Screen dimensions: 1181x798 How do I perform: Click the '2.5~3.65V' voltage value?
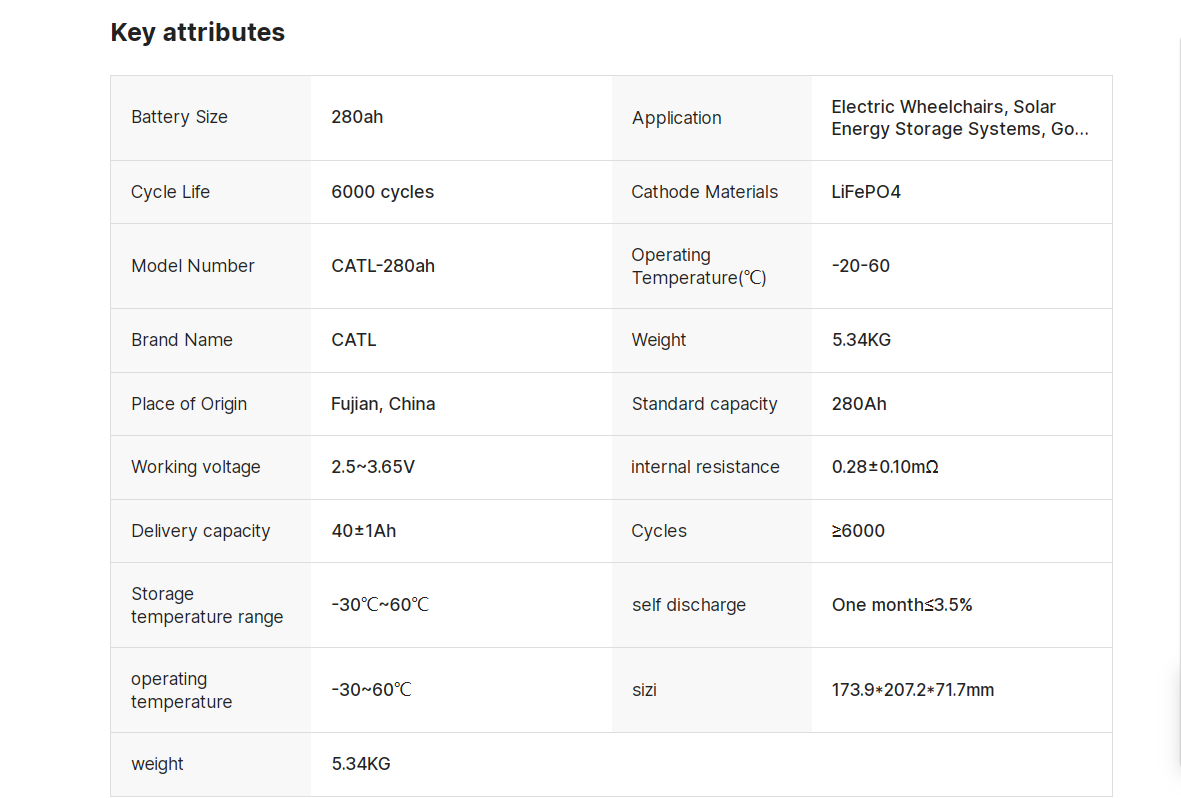[373, 467]
